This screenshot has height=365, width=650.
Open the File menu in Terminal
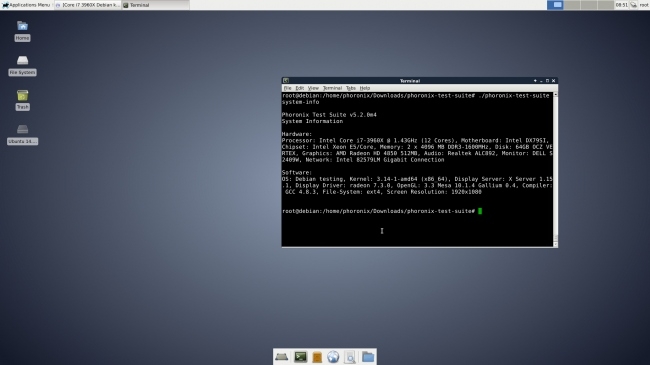tap(287, 88)
